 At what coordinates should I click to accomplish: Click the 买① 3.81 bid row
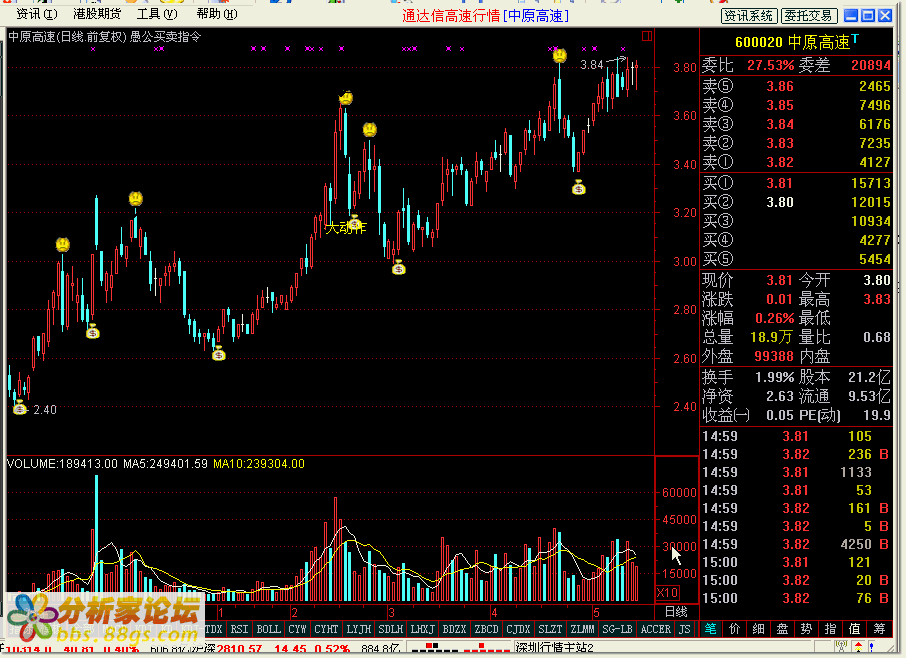(x=797, y=183)
